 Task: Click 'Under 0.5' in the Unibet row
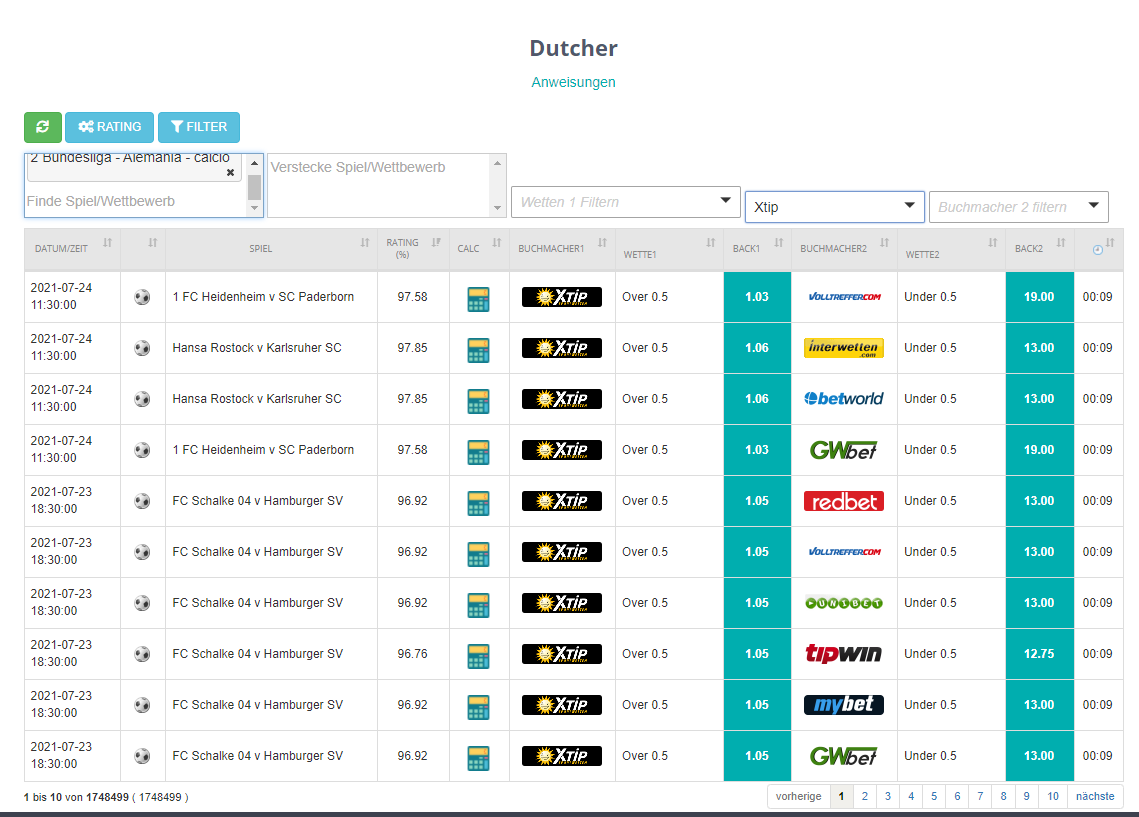(x=931, y=603)
